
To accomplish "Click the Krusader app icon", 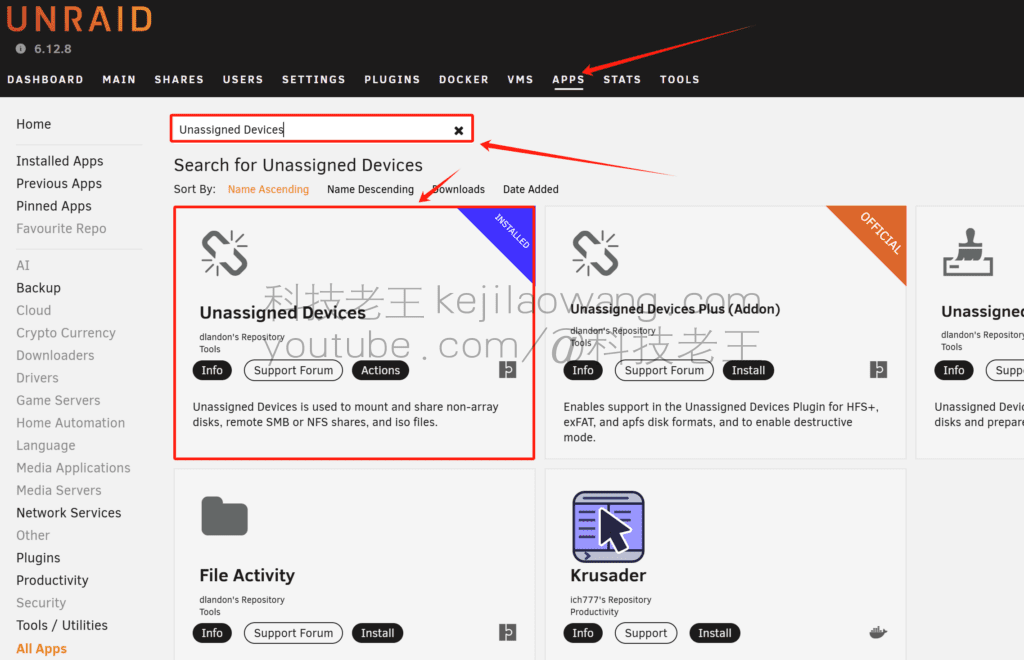I will (608, 527).
